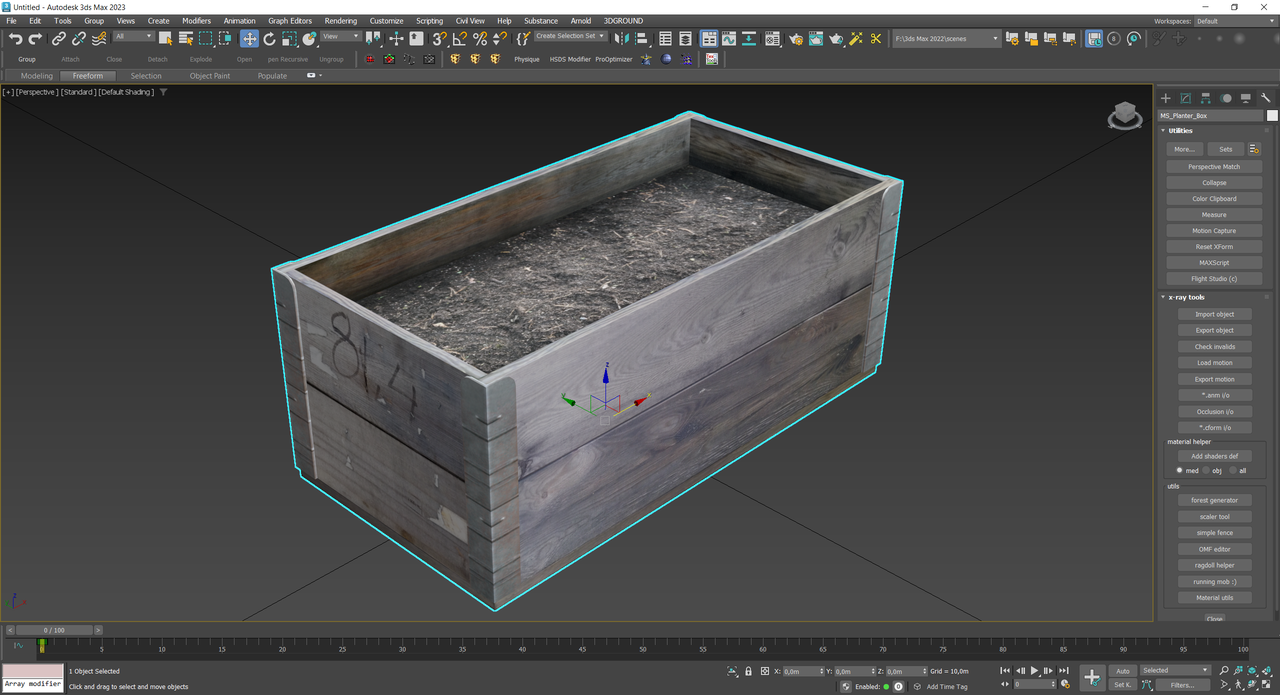Open the Mirror tool

[621, 39]
